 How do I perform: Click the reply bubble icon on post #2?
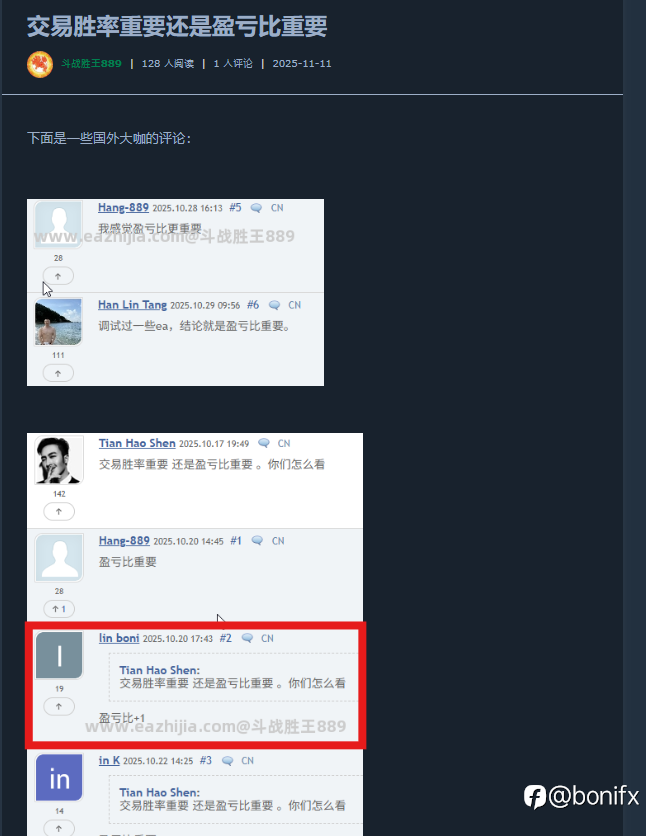247,638
